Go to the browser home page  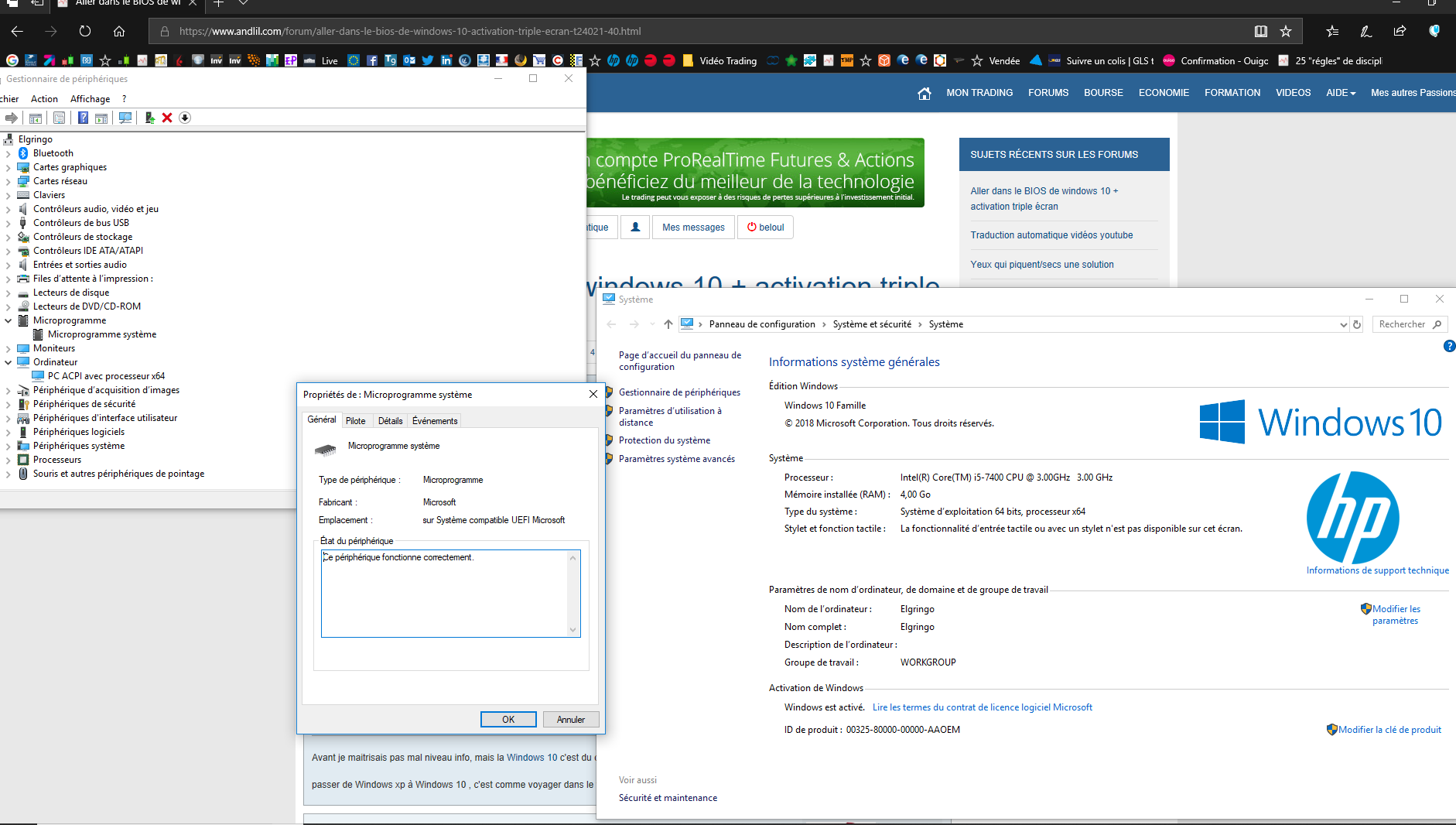click(119, 32)
